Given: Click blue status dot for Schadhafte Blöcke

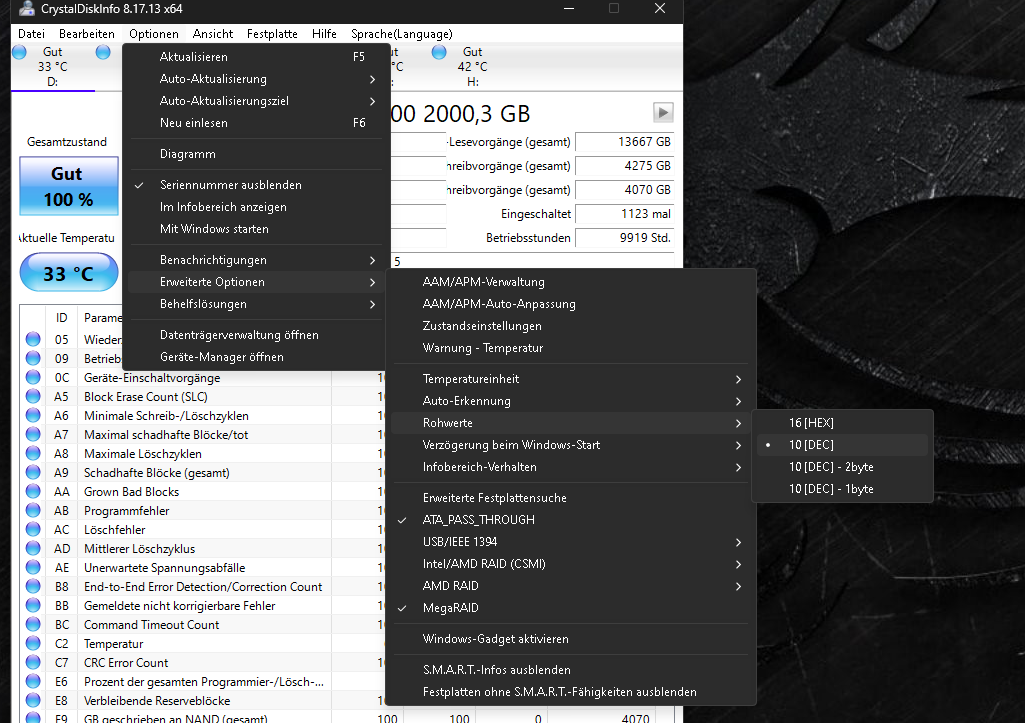Looking at the screenshot, I should pos(33,472).
